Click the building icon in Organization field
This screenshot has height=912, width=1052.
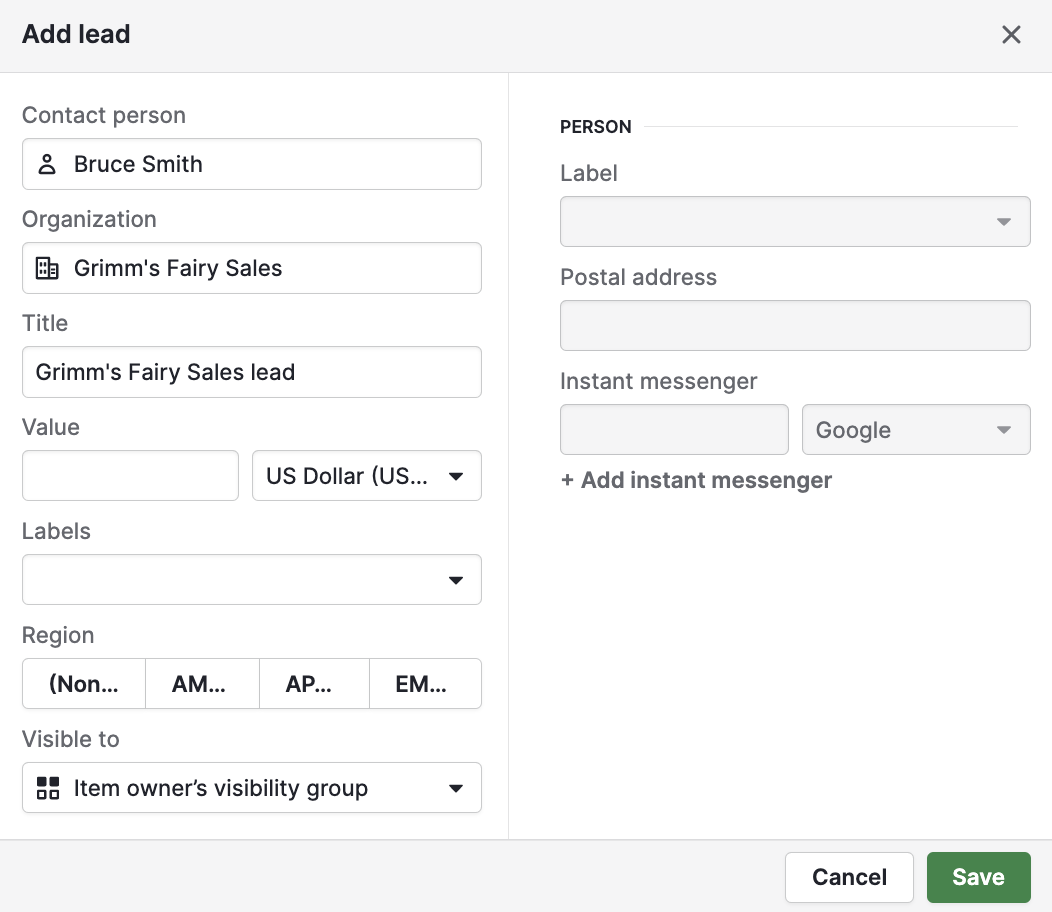click(x=46, y=268)
